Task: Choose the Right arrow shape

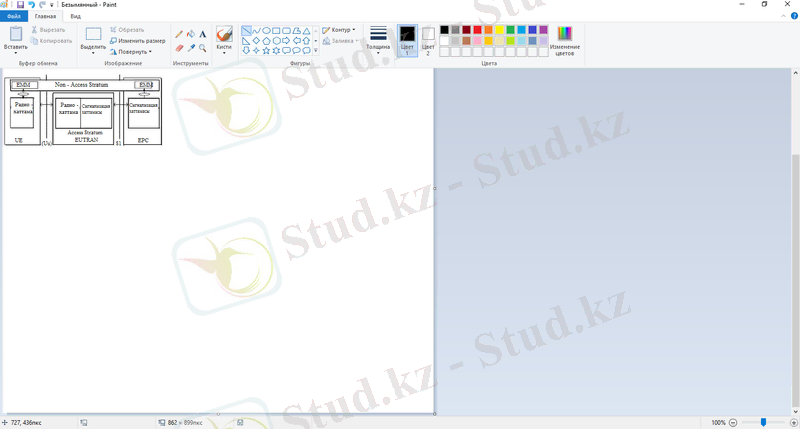Action: [286, 40]
